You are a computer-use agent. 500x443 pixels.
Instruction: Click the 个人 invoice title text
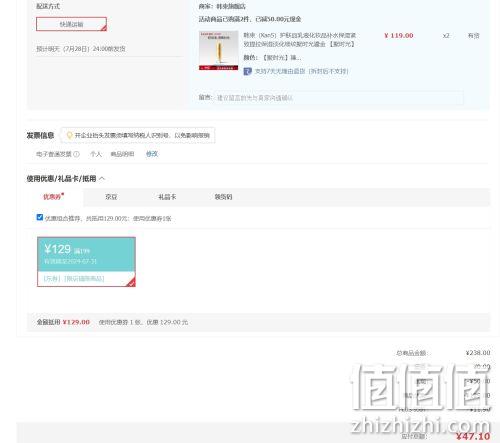[x=96, y=154]
